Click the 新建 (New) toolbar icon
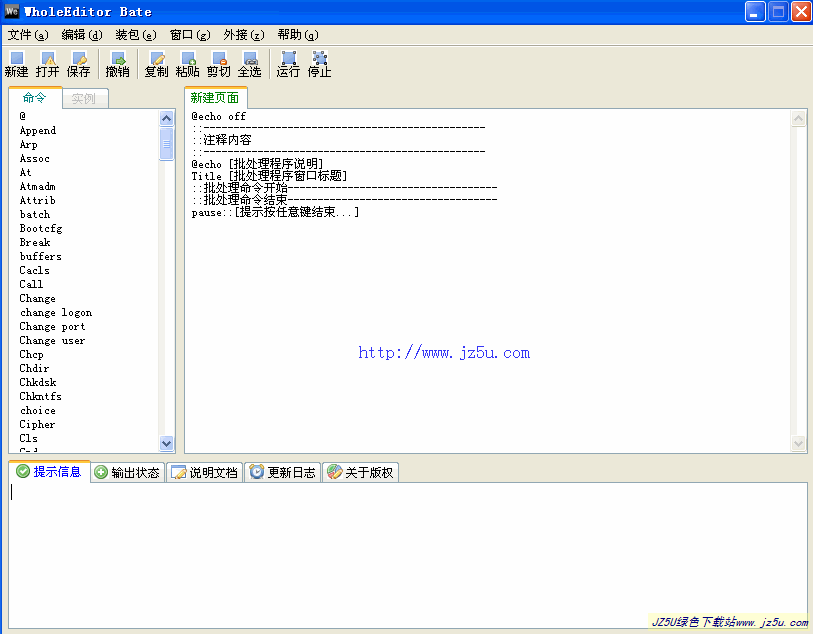The image size is (813, 634). click(17, 64)
